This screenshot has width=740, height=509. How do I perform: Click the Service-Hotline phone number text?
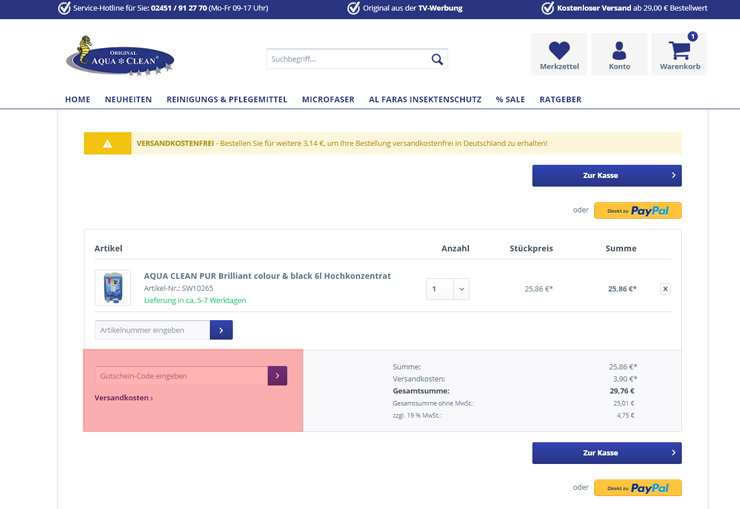tap(179, 8)
